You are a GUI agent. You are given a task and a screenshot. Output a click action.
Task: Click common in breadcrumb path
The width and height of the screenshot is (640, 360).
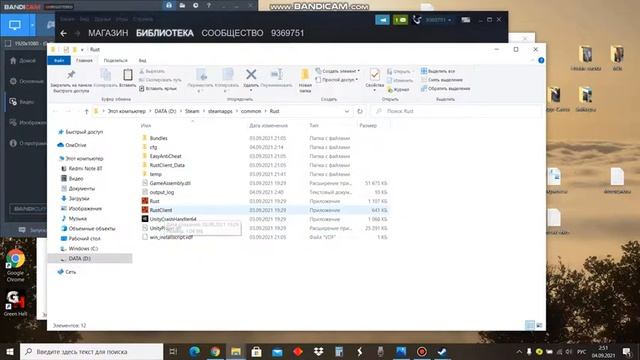(x=251, y=111)
